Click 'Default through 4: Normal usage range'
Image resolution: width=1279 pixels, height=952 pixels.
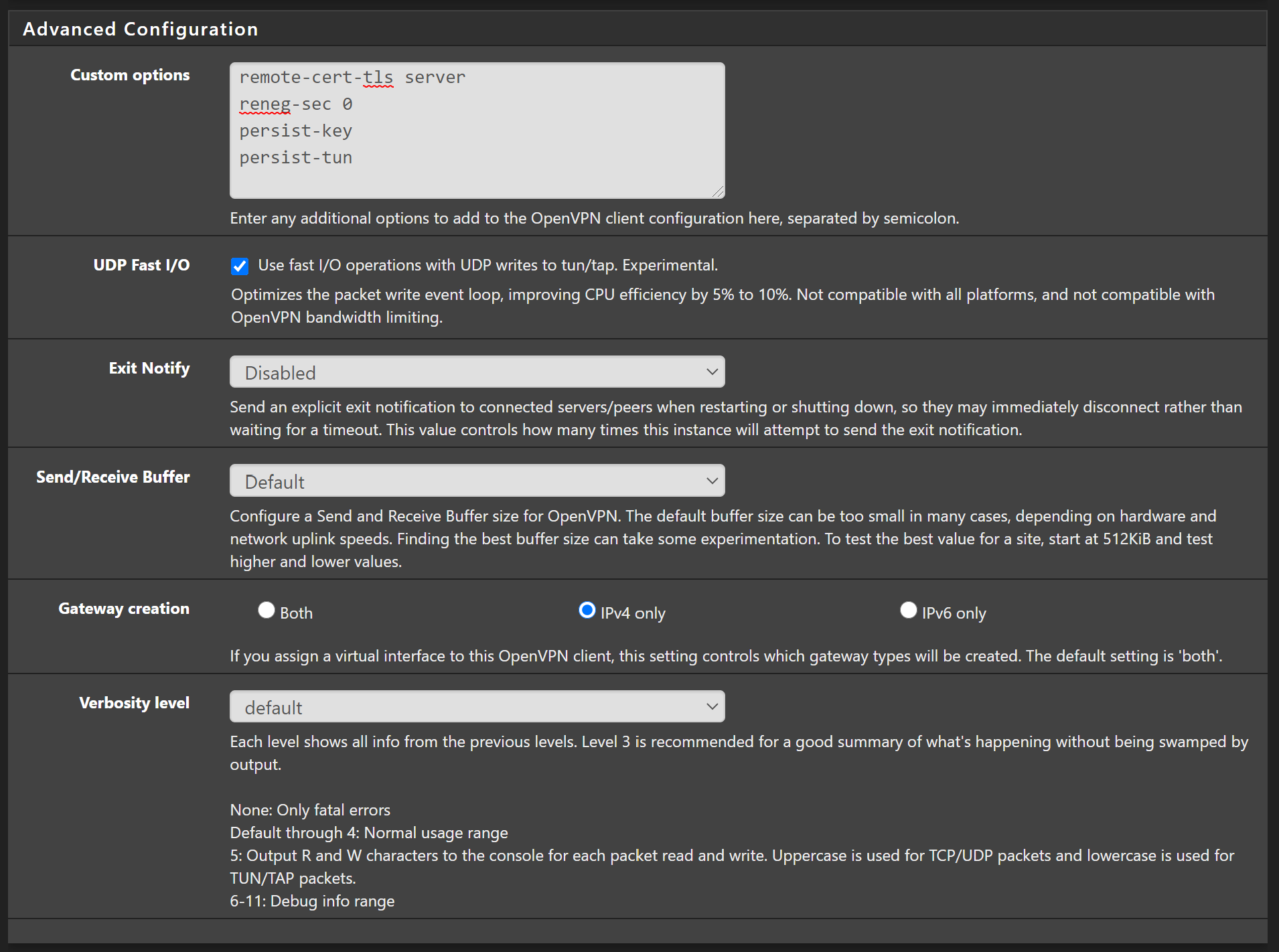click(369, 833)
